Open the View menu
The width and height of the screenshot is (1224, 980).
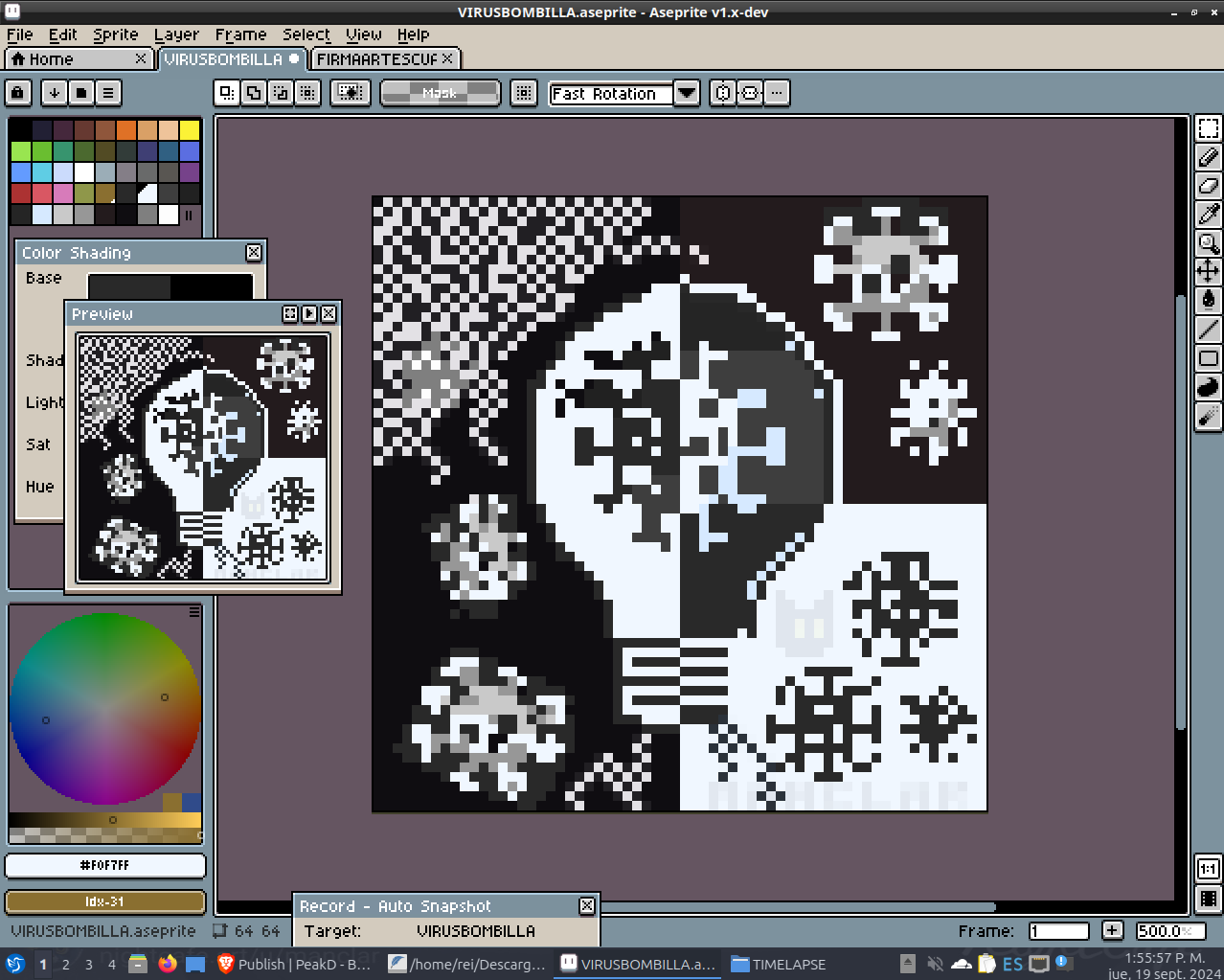coord(363,34)
